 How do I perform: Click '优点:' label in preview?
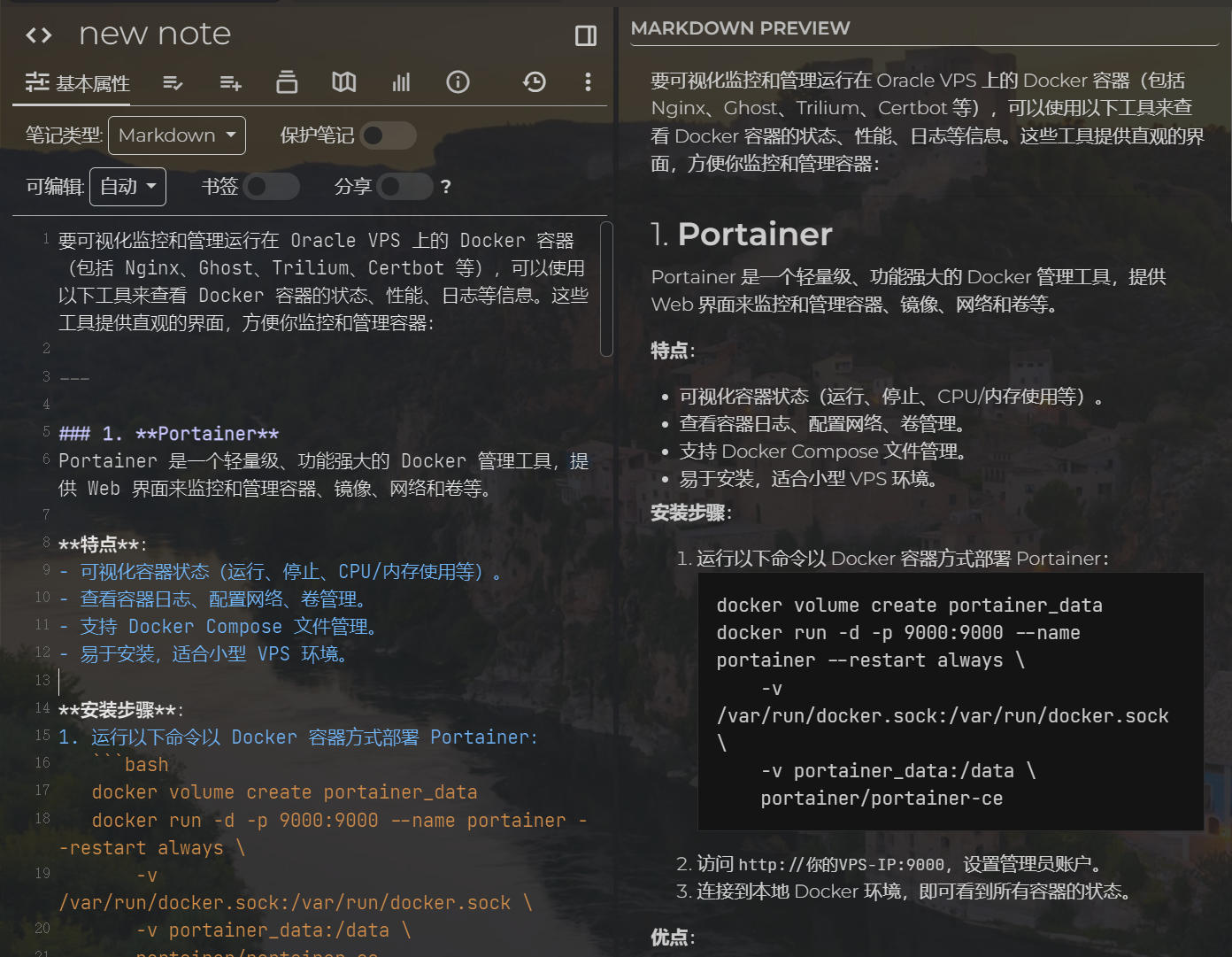pos(673,938)
